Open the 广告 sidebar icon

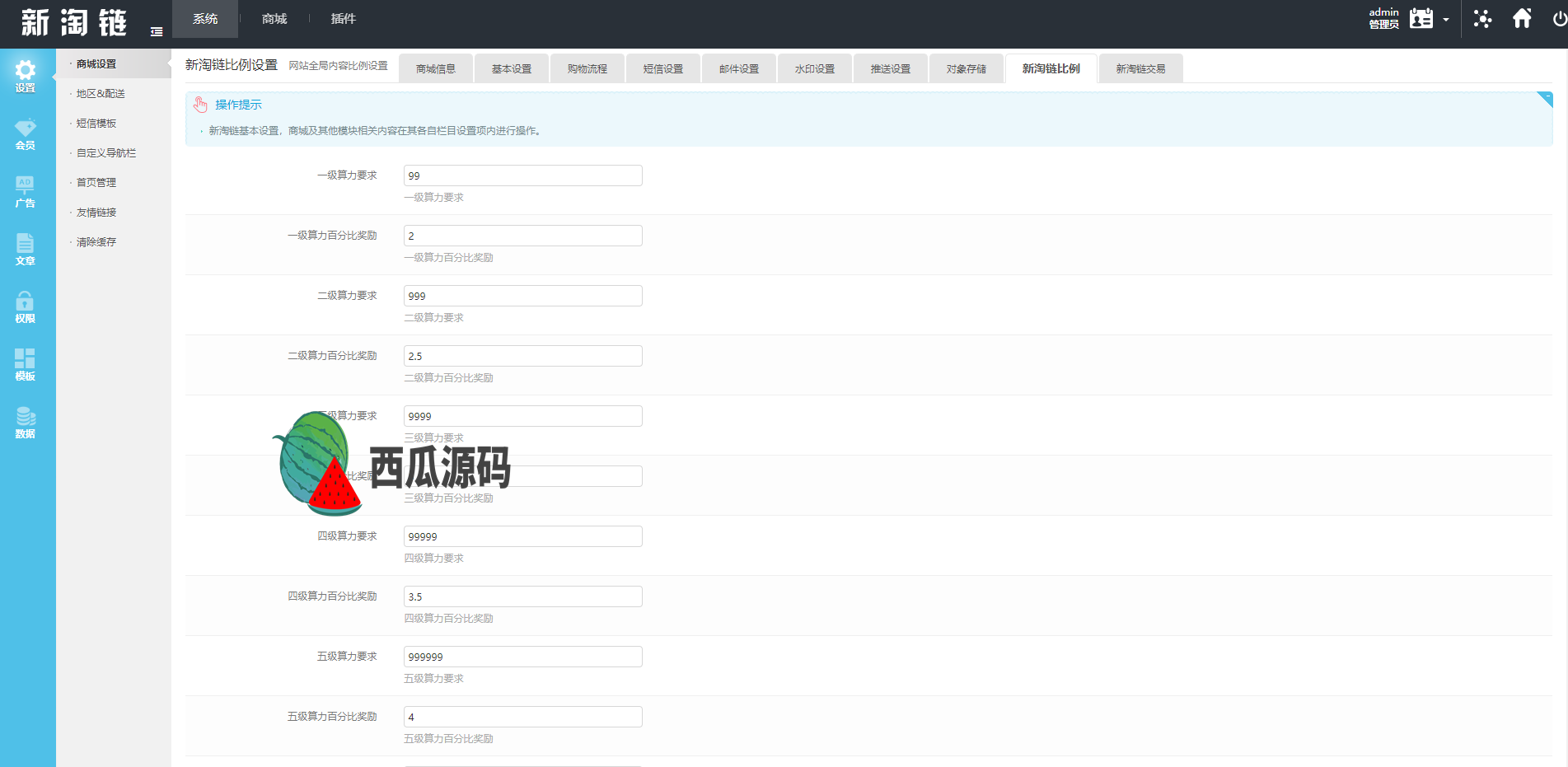[x=26, y=192]
